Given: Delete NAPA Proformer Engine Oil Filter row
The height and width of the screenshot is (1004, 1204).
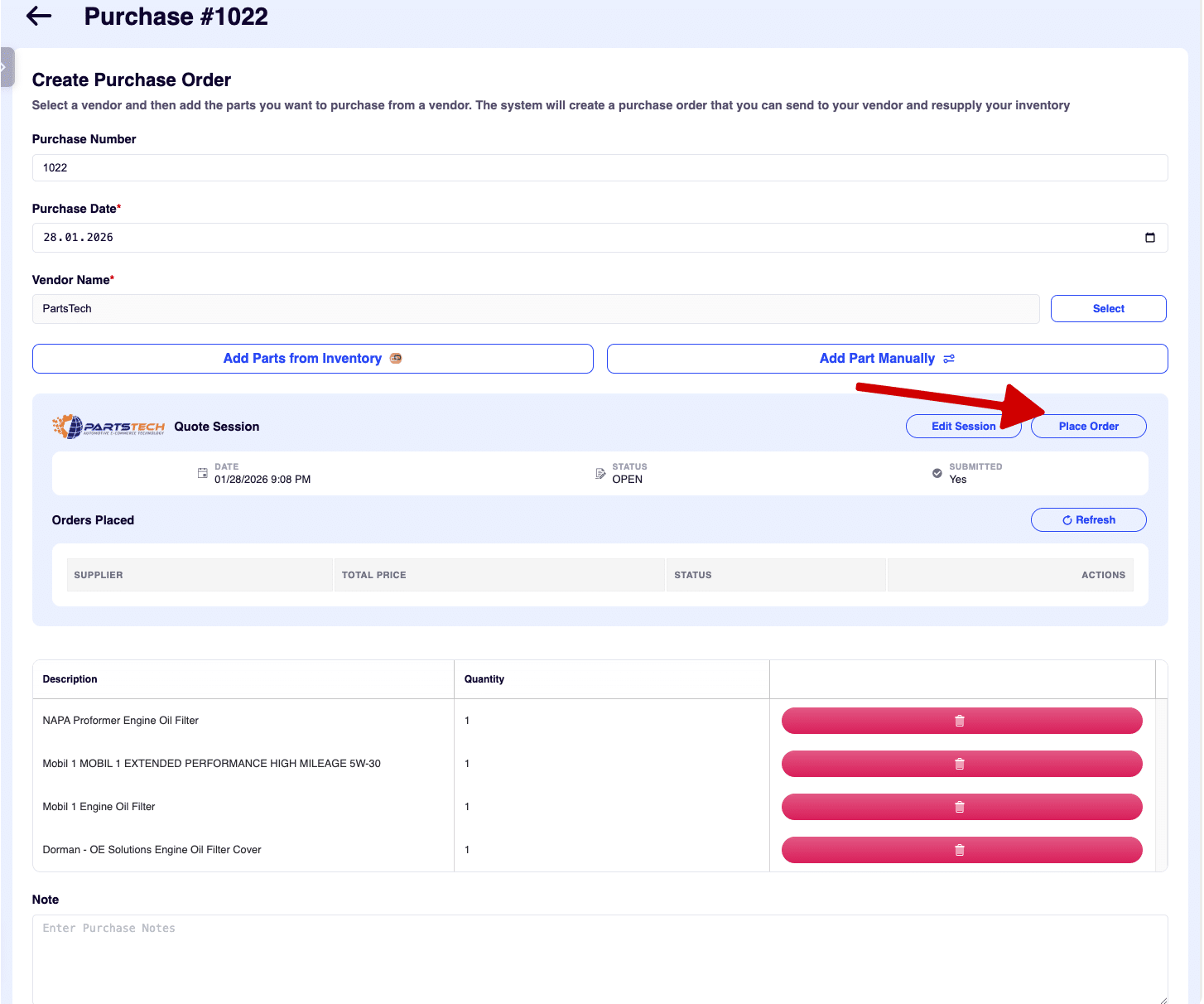Looking at the screenshot, I should [961, 721].
